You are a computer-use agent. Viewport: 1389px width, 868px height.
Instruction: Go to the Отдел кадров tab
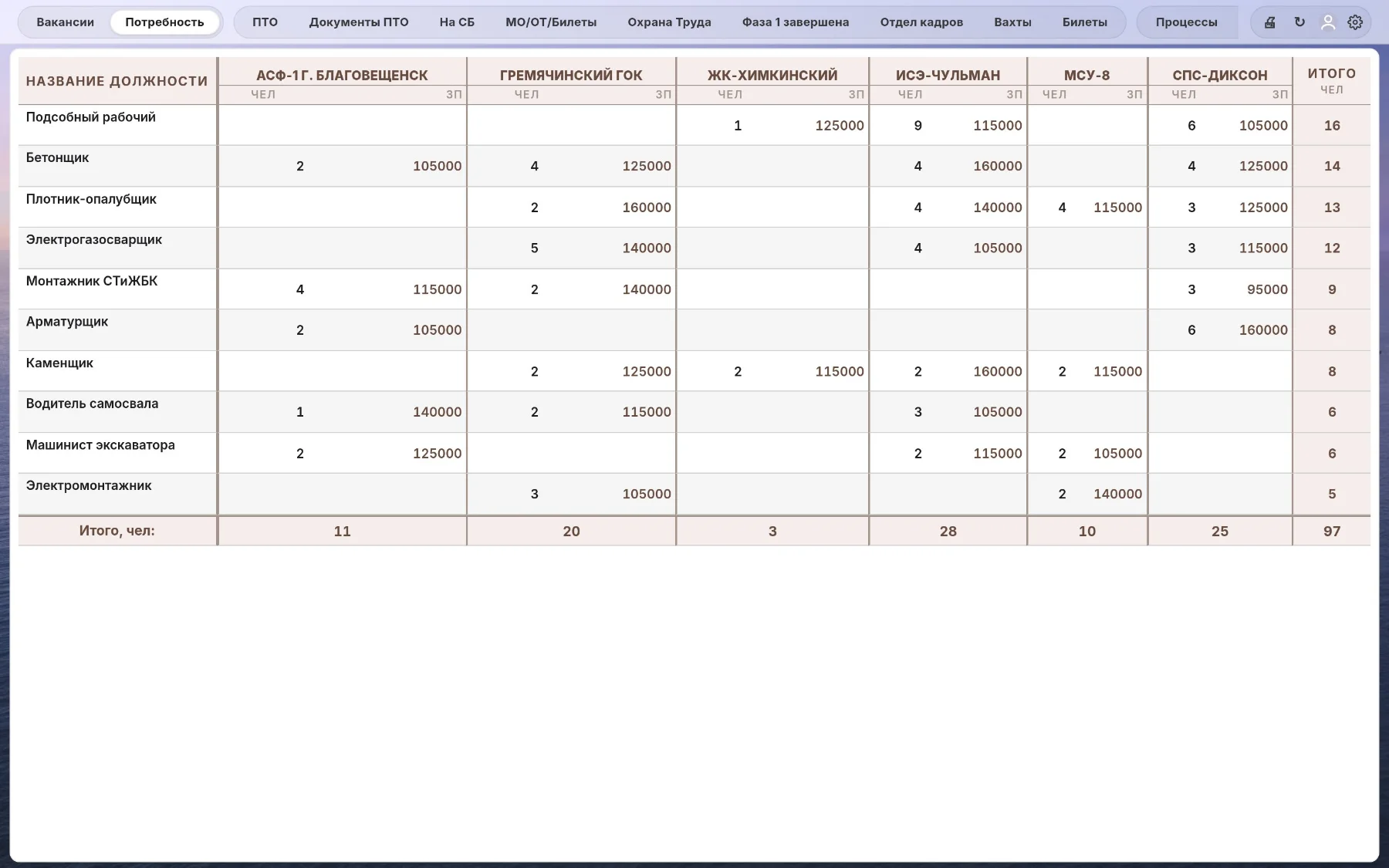921,22
